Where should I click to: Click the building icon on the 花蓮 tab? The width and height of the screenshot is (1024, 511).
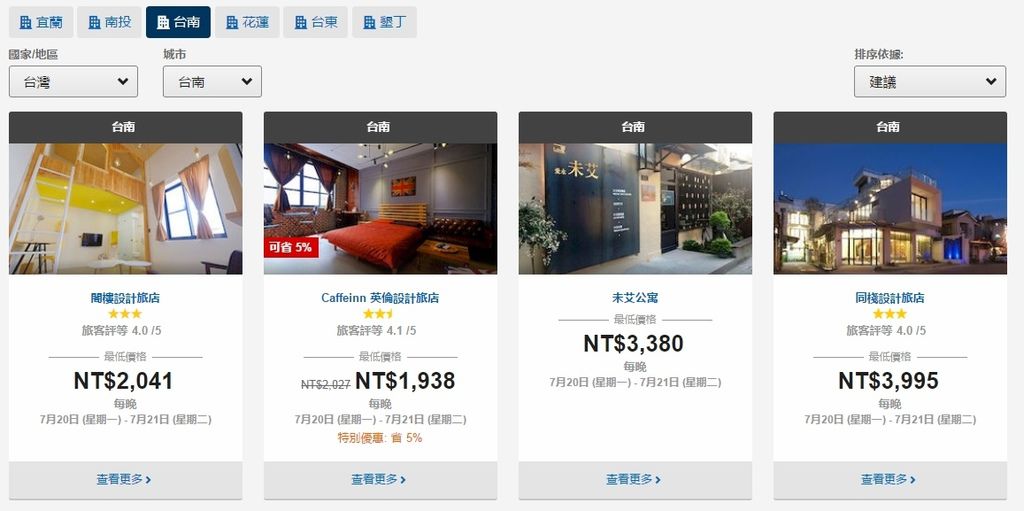232,23
